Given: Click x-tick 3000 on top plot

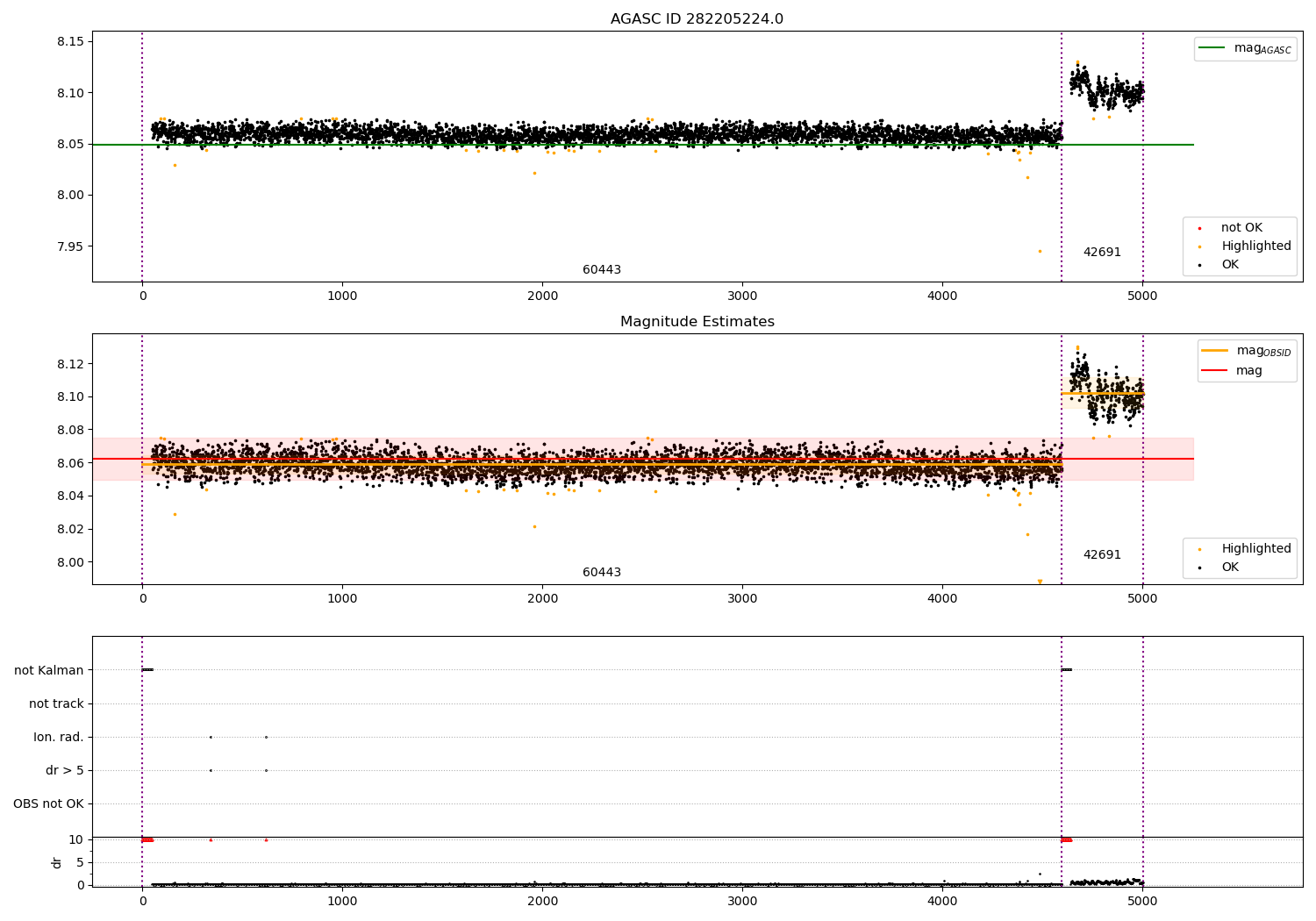Looking at the screenshot, I should click(742, 296).
